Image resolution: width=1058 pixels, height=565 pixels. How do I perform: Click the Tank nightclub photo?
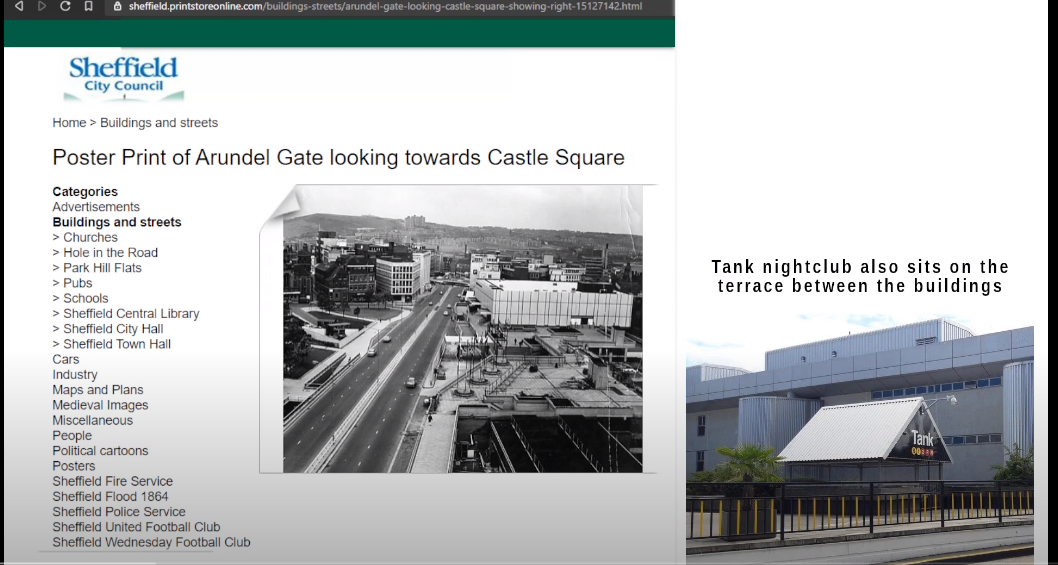860,439
